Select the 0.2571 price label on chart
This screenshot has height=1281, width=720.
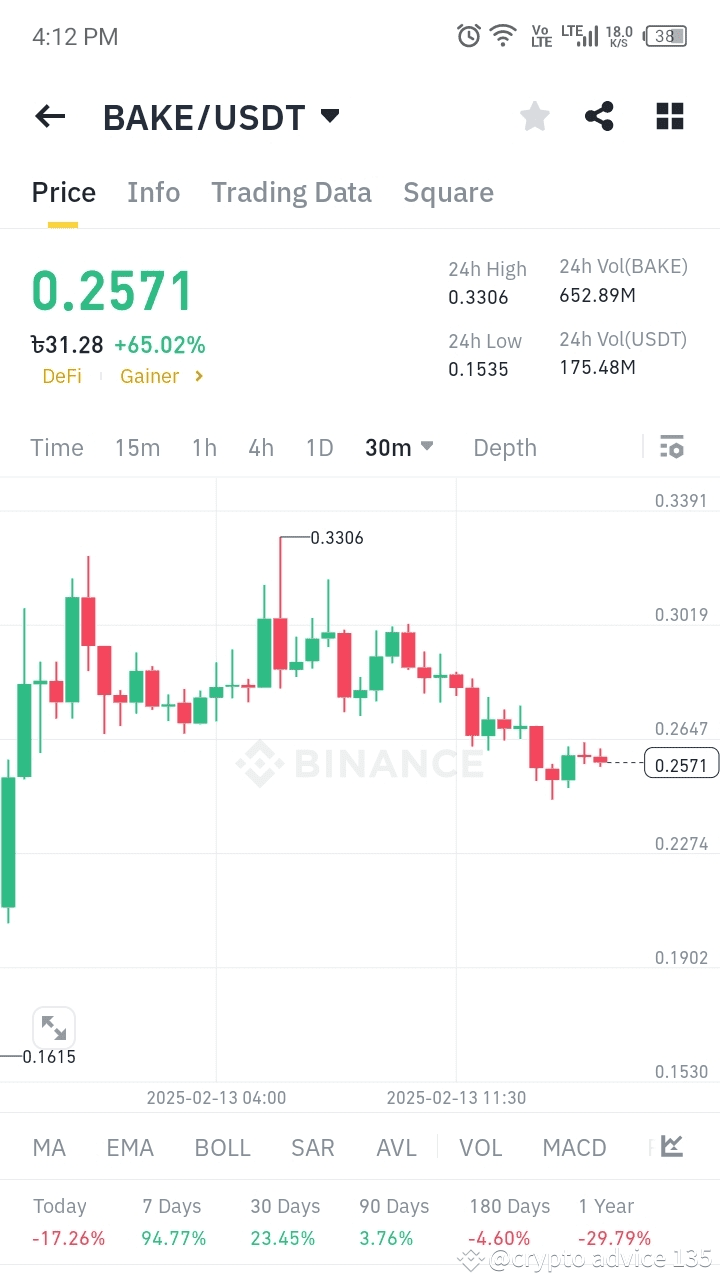[x=682, y=763]
